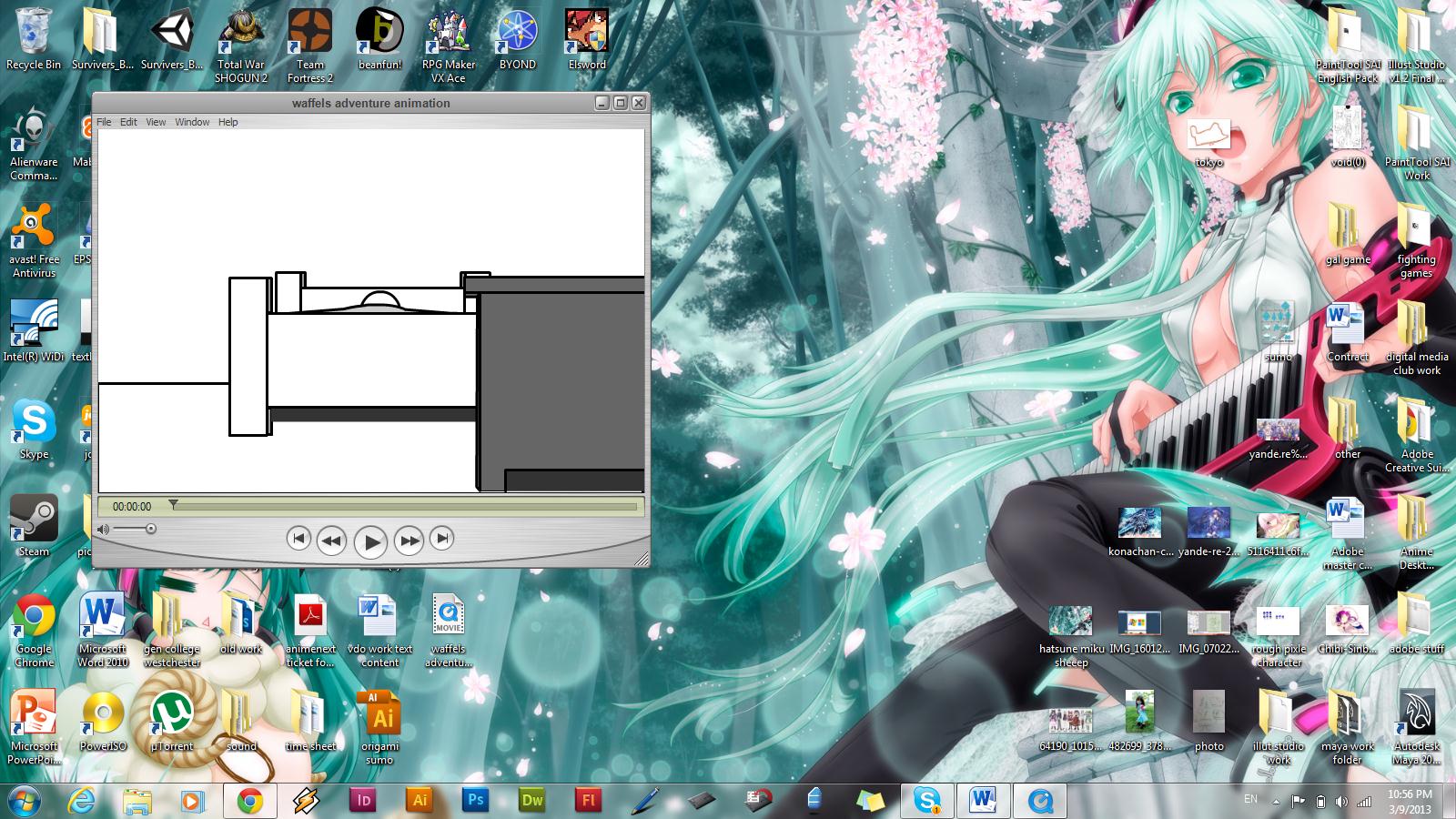Select the beanfun! desktop shortcut
1456x819 pixels.
(x=379, y=39)
